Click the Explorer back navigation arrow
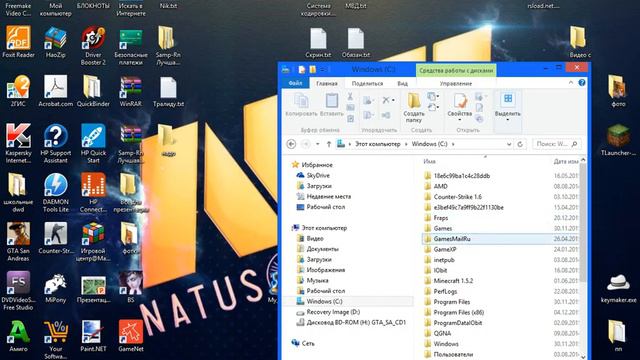The width and height of the screenshot is (640, 360). point(291,144)
